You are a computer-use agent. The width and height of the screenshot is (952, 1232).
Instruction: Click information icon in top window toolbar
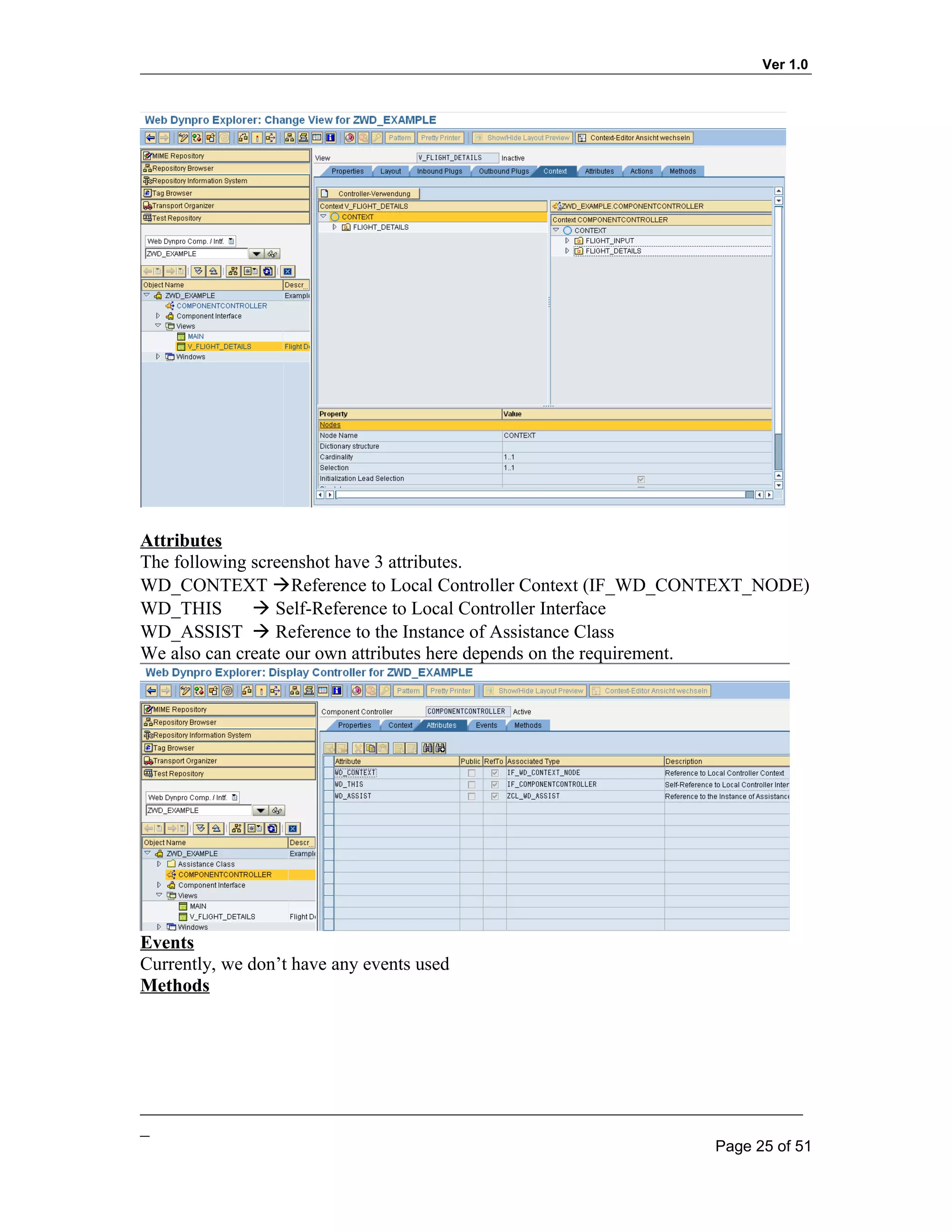(331, 138)
